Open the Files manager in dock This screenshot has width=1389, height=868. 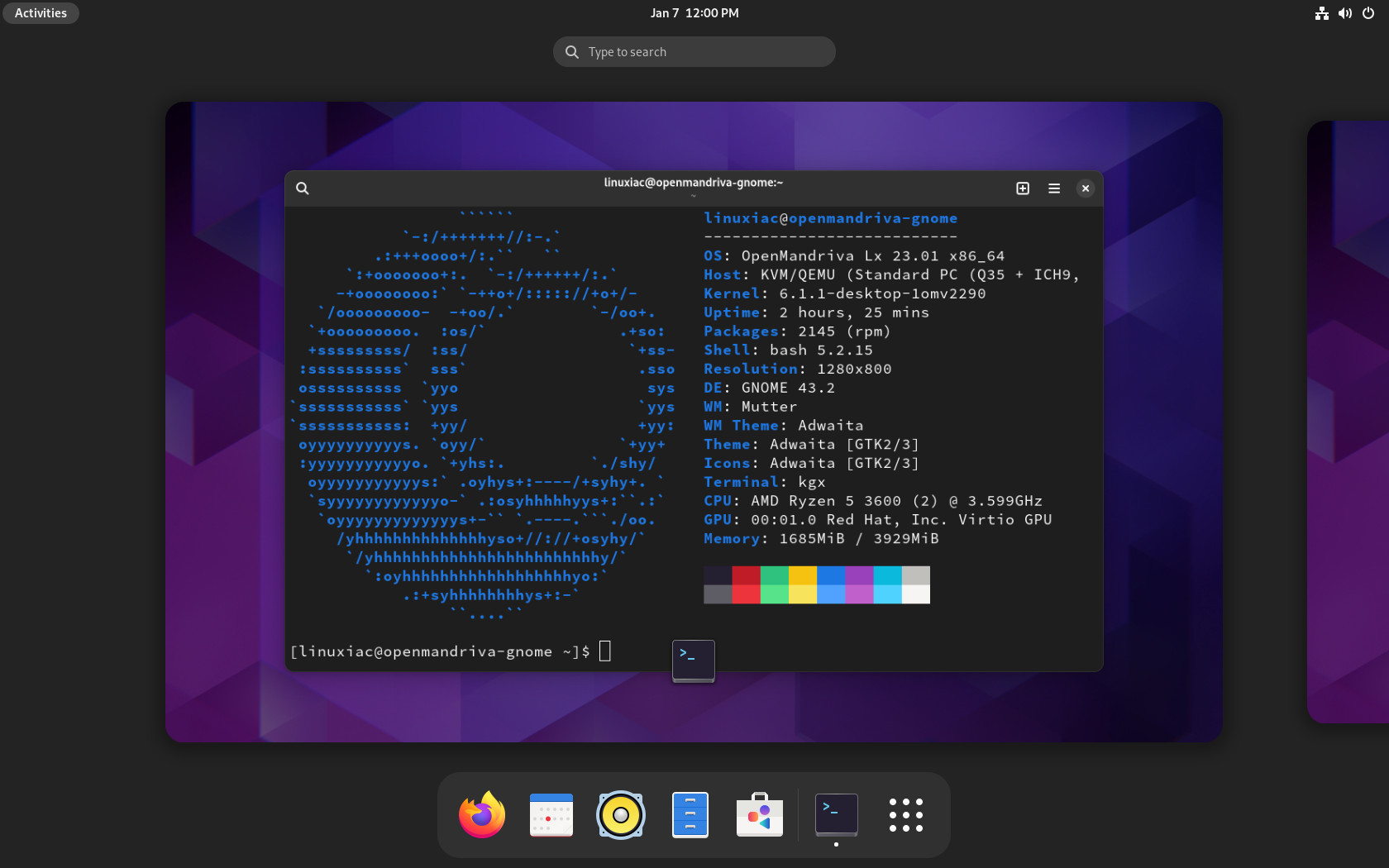pyautogui.click(x=690, y=815)
